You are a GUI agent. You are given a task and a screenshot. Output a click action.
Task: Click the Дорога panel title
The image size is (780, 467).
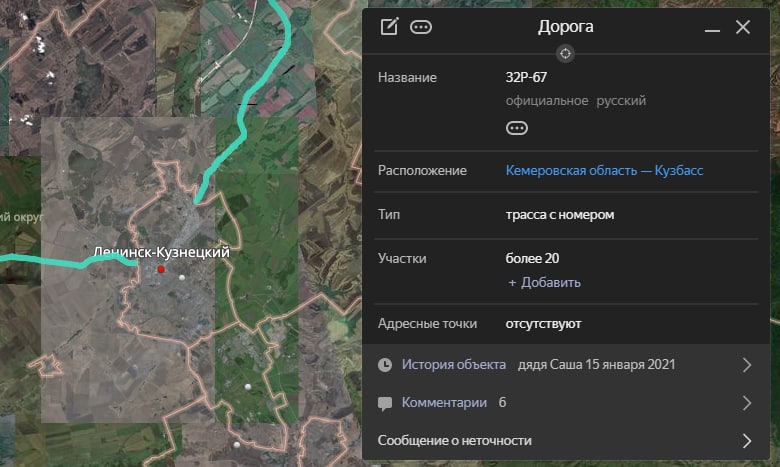tap(565, 27)
